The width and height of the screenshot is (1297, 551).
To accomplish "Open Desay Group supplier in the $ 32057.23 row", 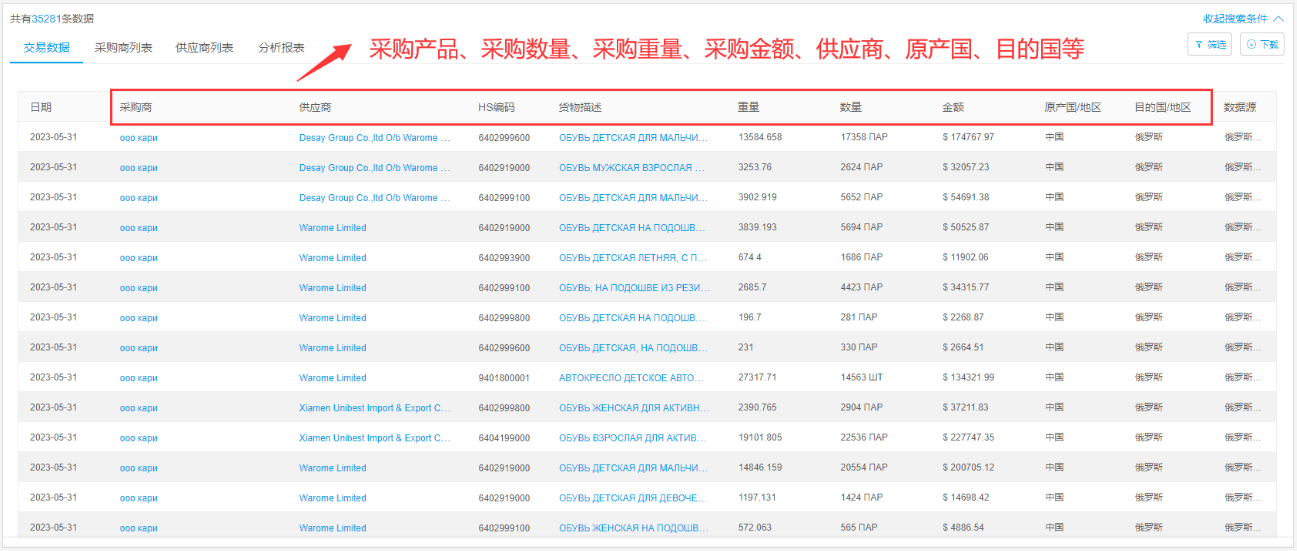I will [x=375, y=167].
